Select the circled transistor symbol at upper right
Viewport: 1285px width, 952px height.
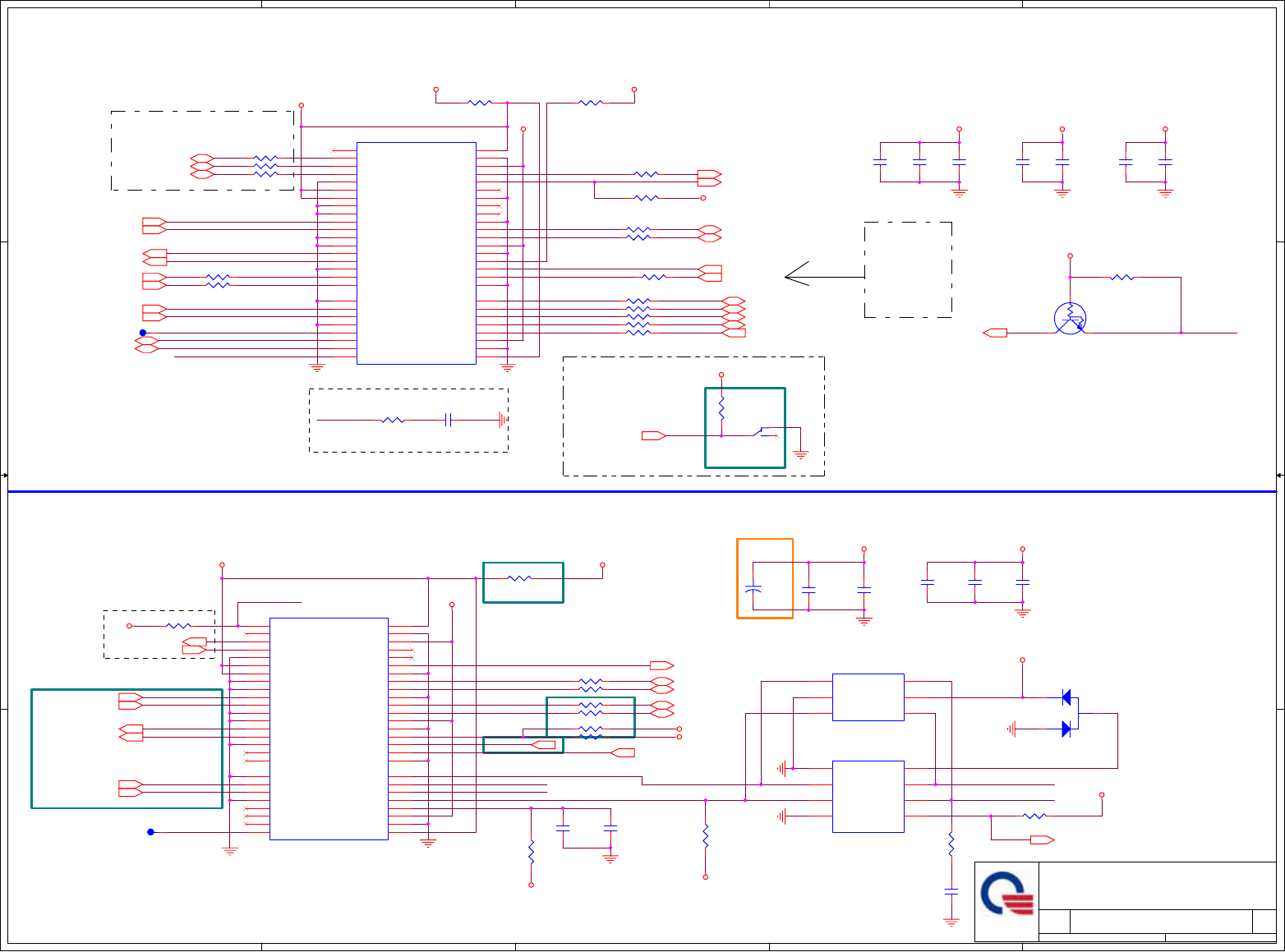[1070, 319]
